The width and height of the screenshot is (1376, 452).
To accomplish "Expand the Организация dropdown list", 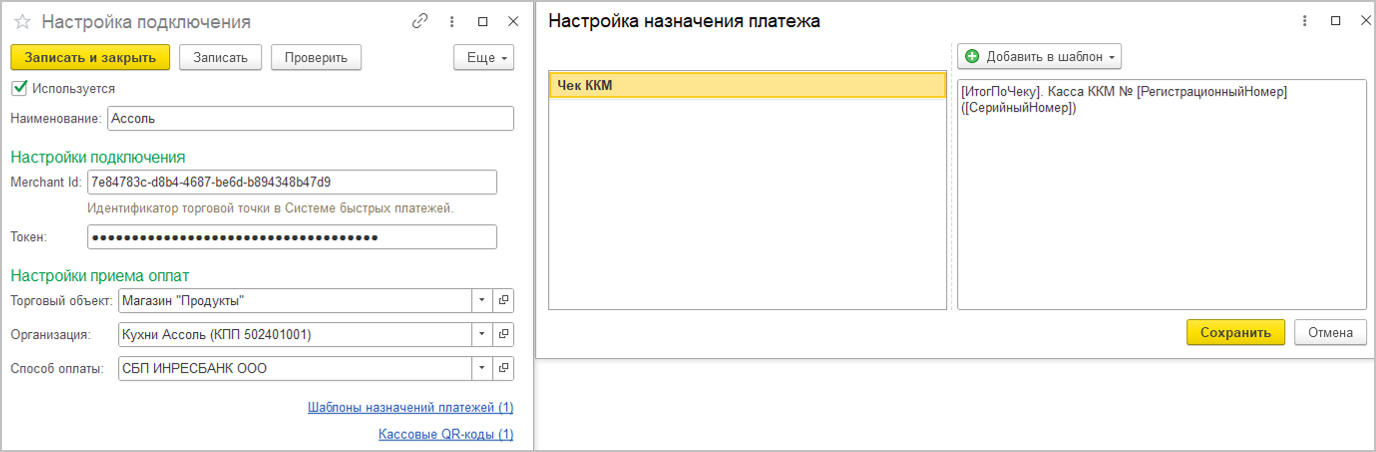I will (481, 334).
